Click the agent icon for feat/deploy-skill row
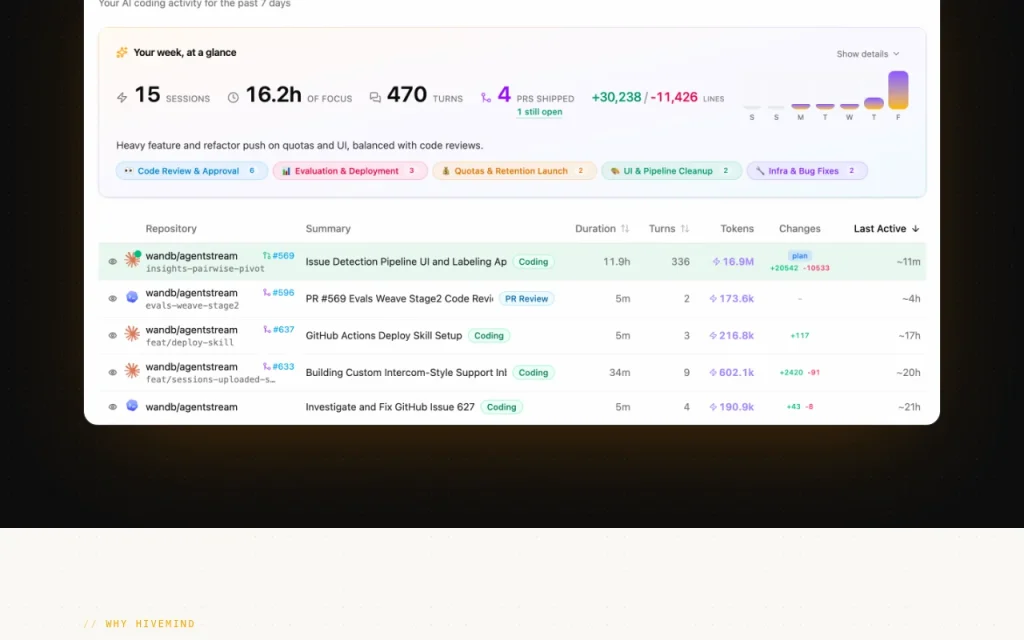This screenshot has height=640, width=1024. tap(133, 334)
